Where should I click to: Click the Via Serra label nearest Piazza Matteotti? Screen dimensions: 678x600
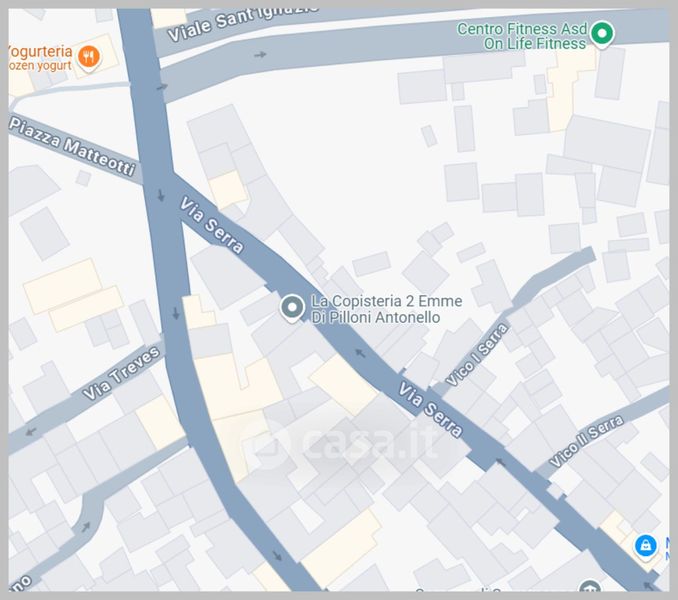[x=212, y=225]
